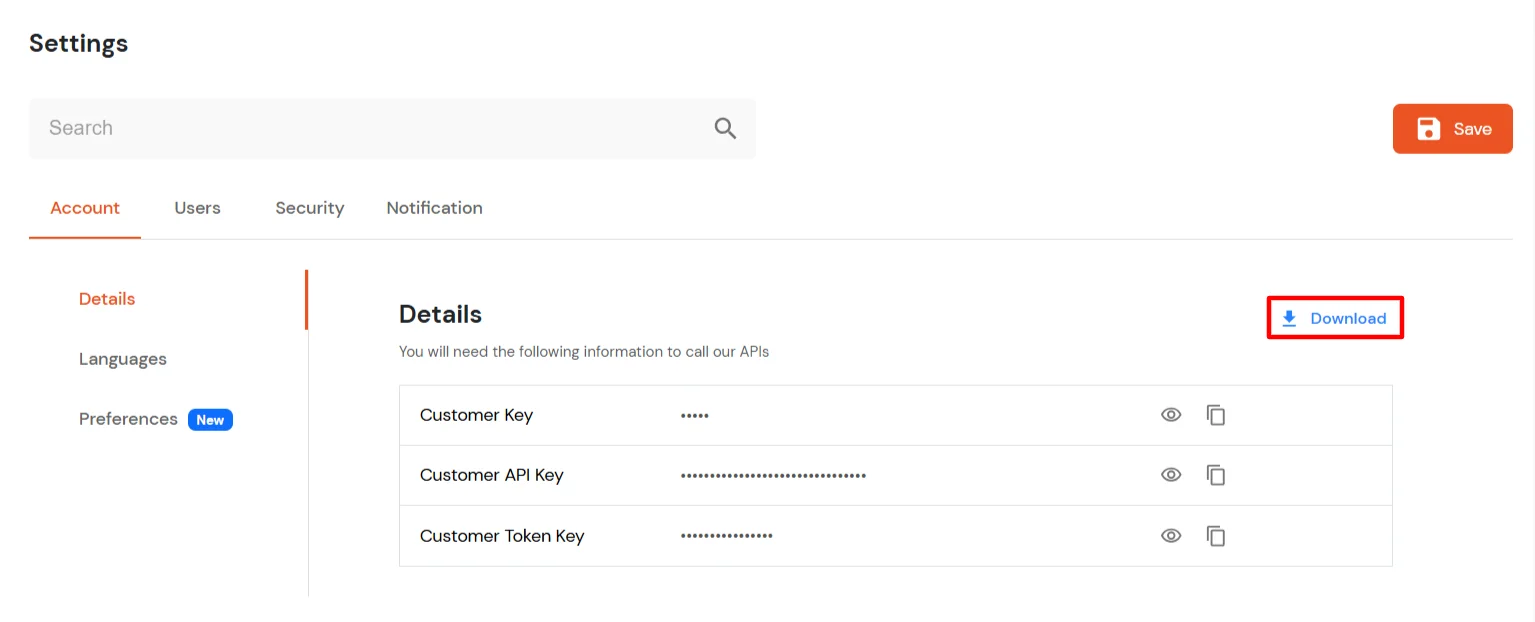
Task: Click the floppy disk icon on Save button
Action: (1428, 128)
